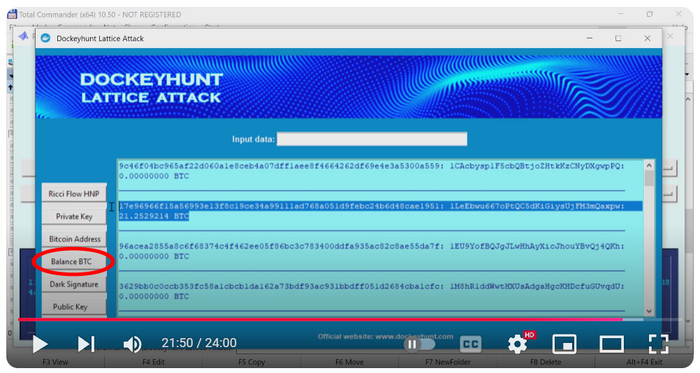Toggle the autoplay switch
700x373 pixels.
(420, 344)
